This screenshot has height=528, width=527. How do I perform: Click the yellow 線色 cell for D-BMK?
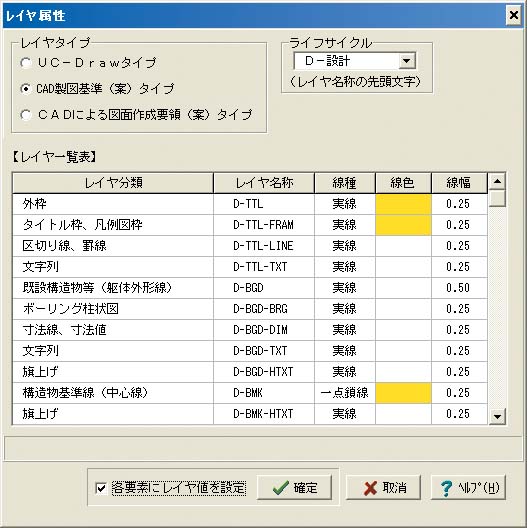point(403,393)
